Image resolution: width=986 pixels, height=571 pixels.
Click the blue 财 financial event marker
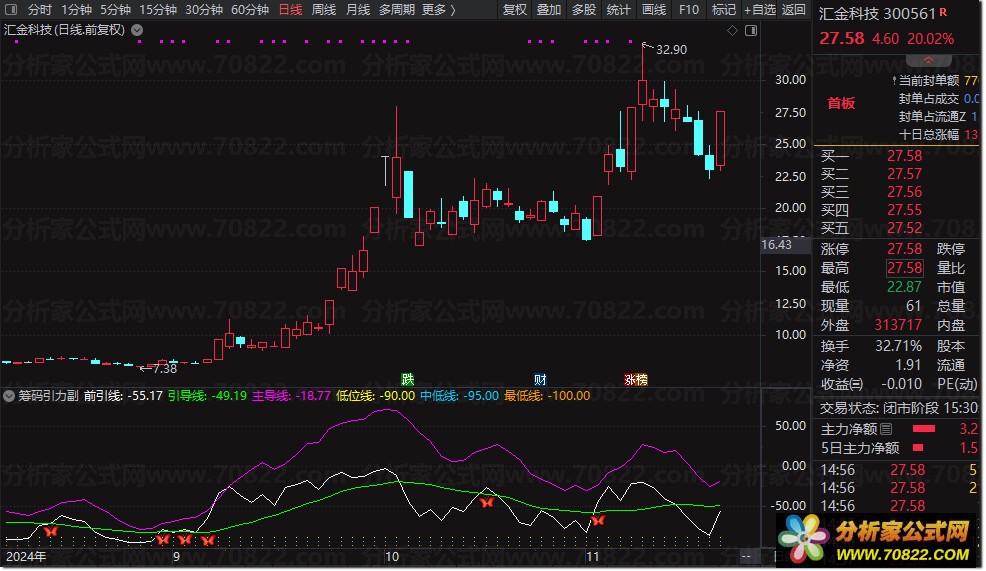(540, 379)
